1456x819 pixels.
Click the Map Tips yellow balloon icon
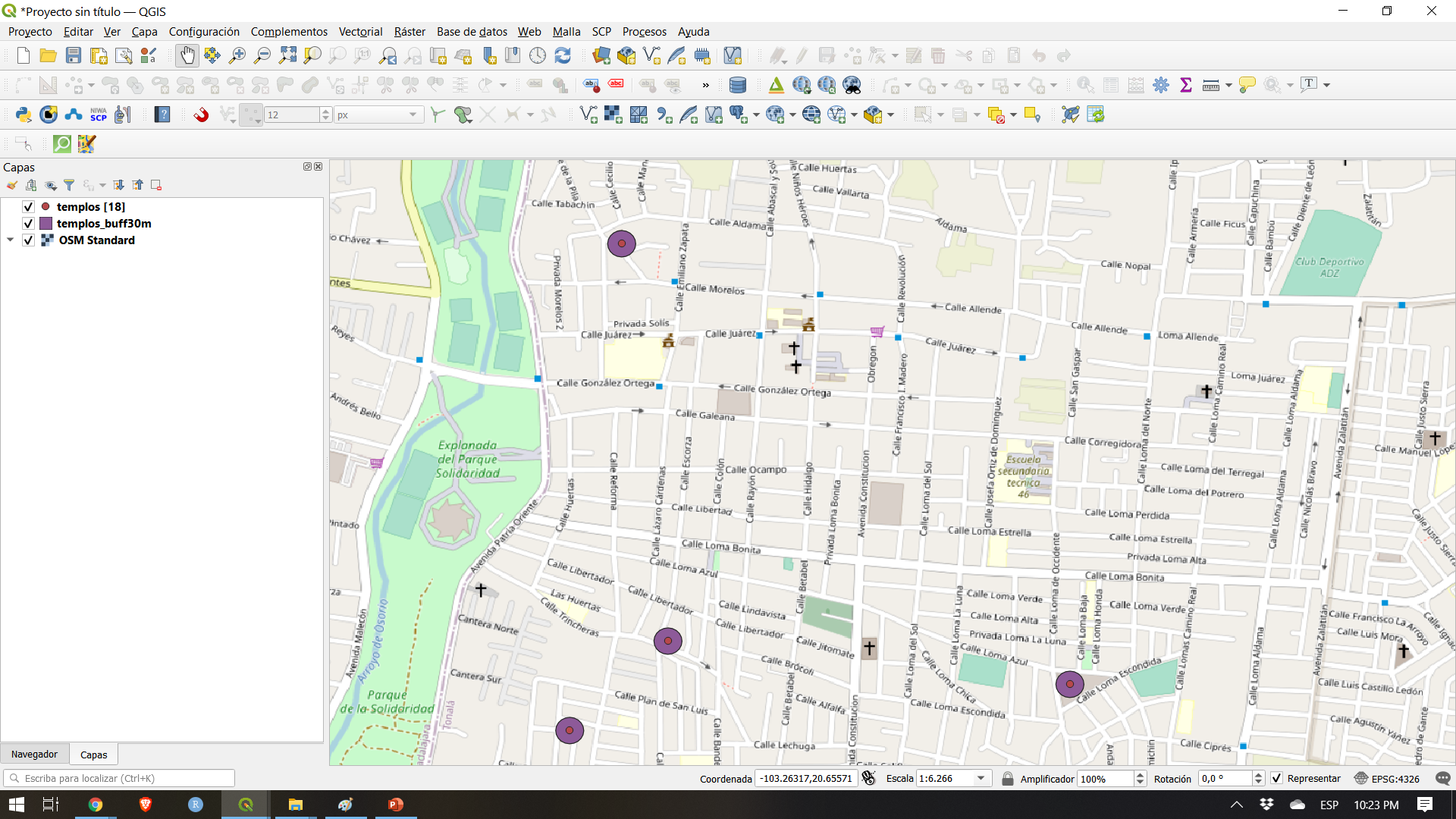point(1247,85)
